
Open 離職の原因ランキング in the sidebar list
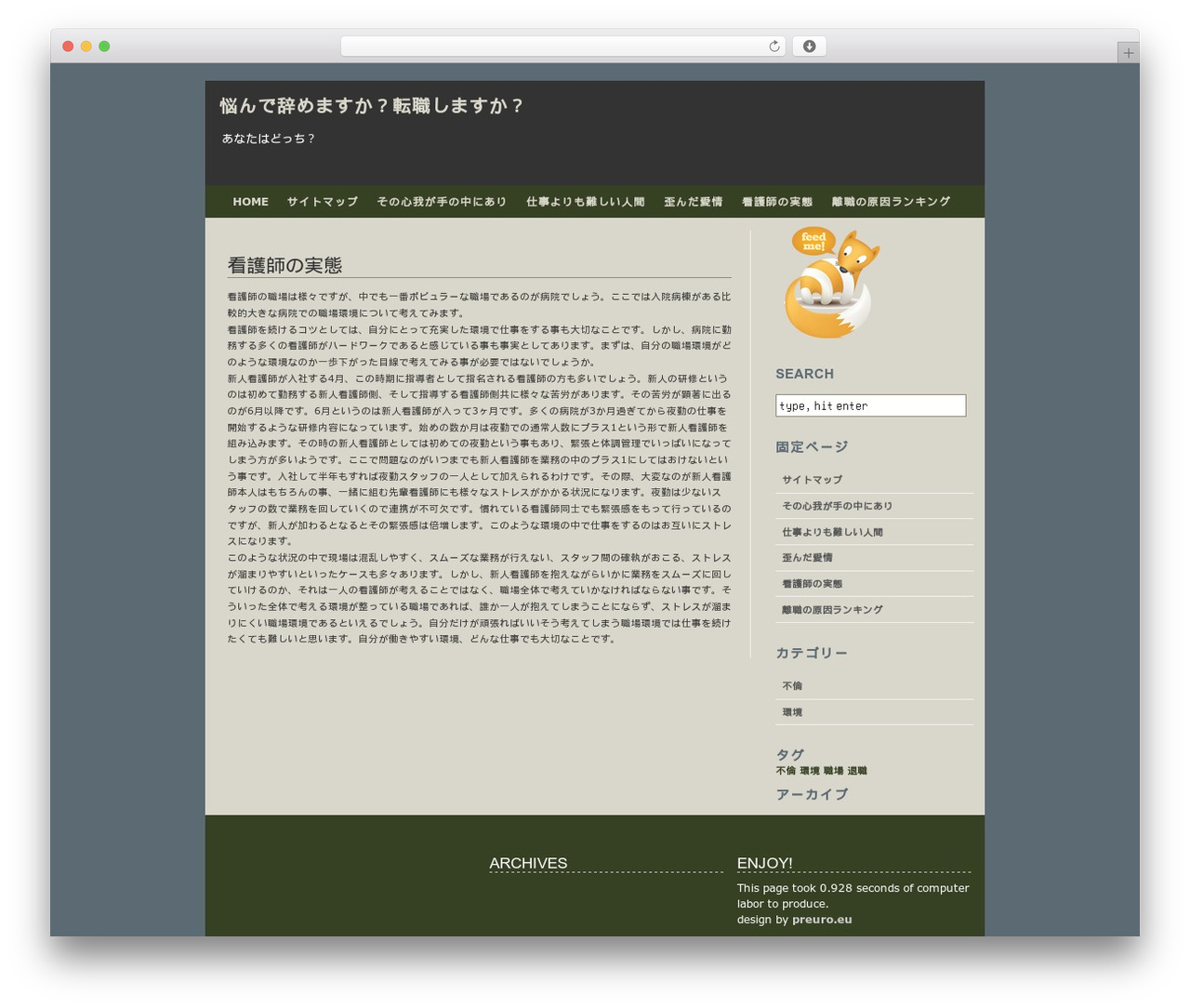pyautogui.click(x=832, y=610)
